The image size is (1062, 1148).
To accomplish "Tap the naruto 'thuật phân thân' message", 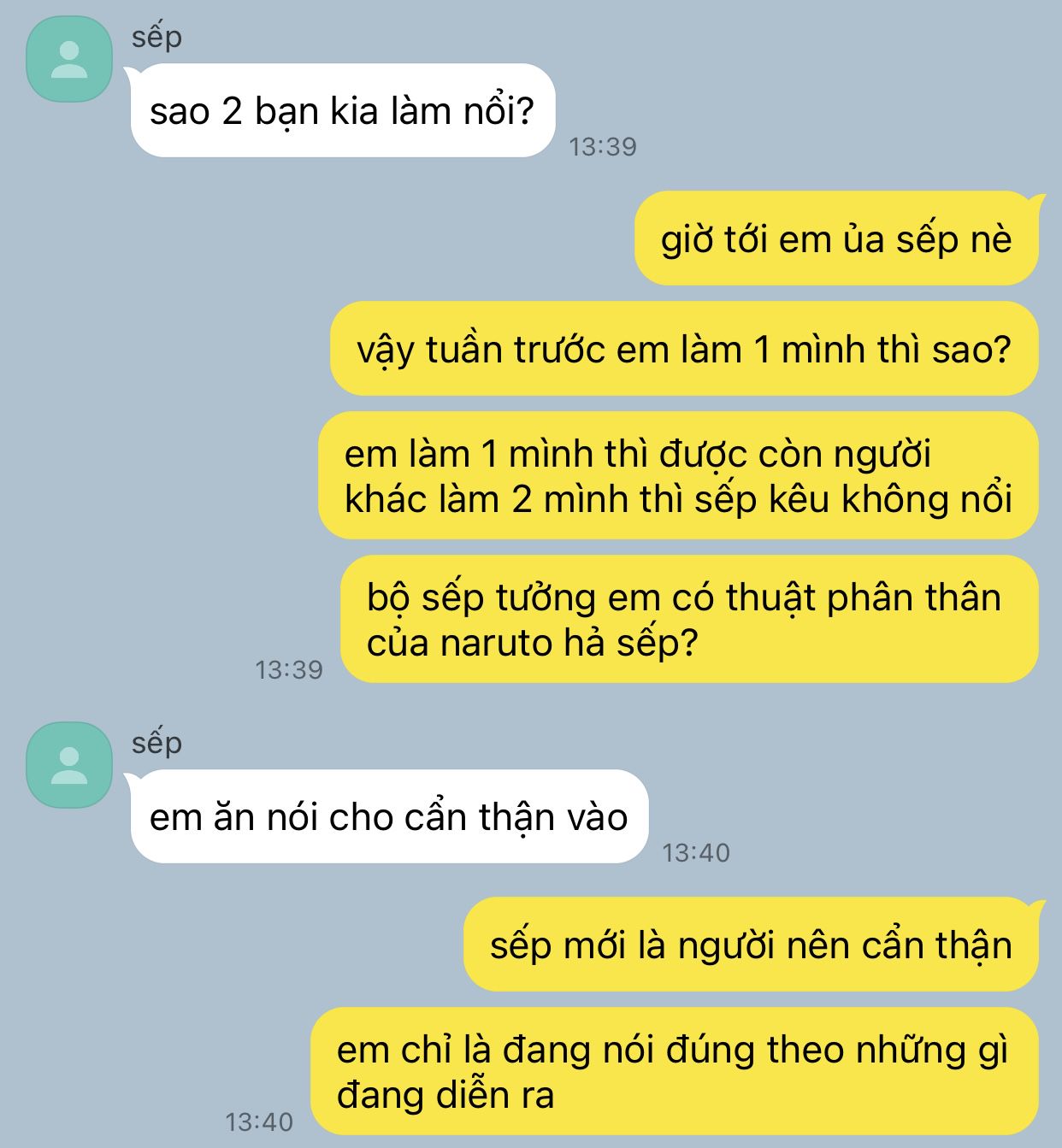I will pos(689,619).
